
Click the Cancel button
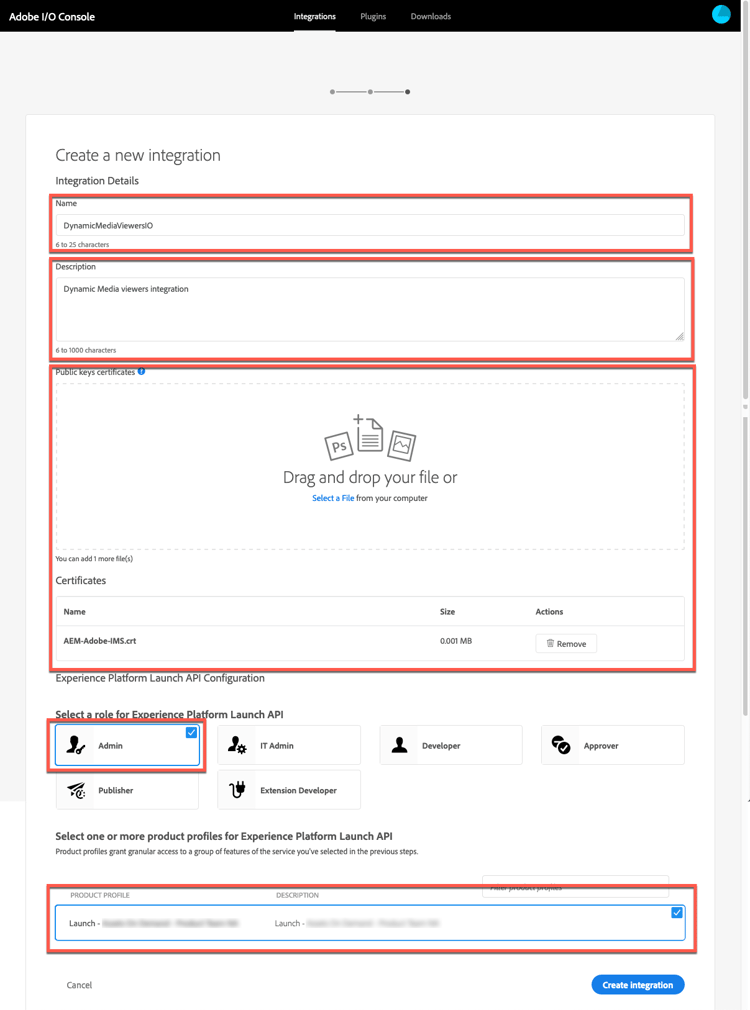(79, 985)
